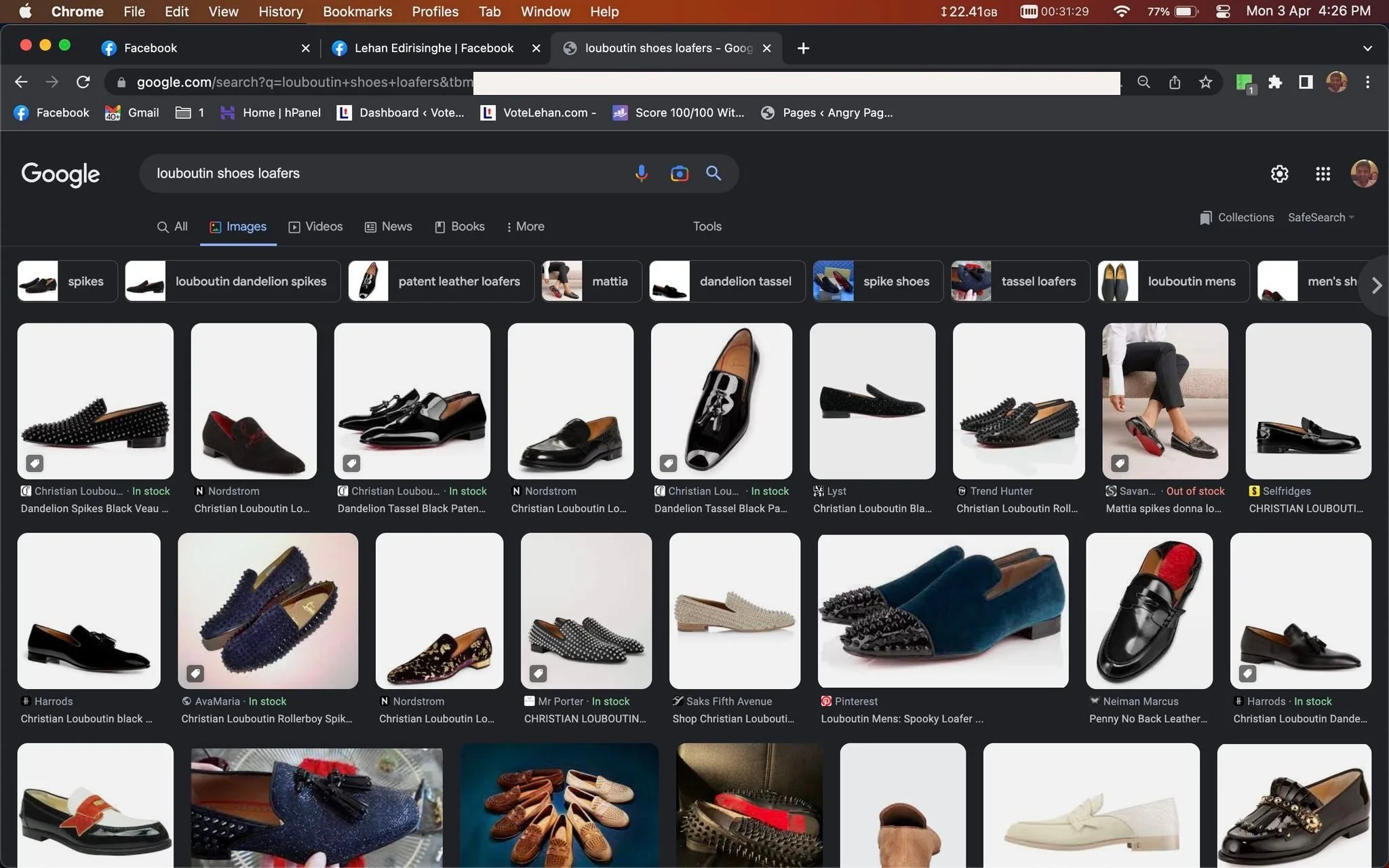The image size is (1389, 868).
Task: Switch to the All results tab
Action: click(x=172, y=226)
